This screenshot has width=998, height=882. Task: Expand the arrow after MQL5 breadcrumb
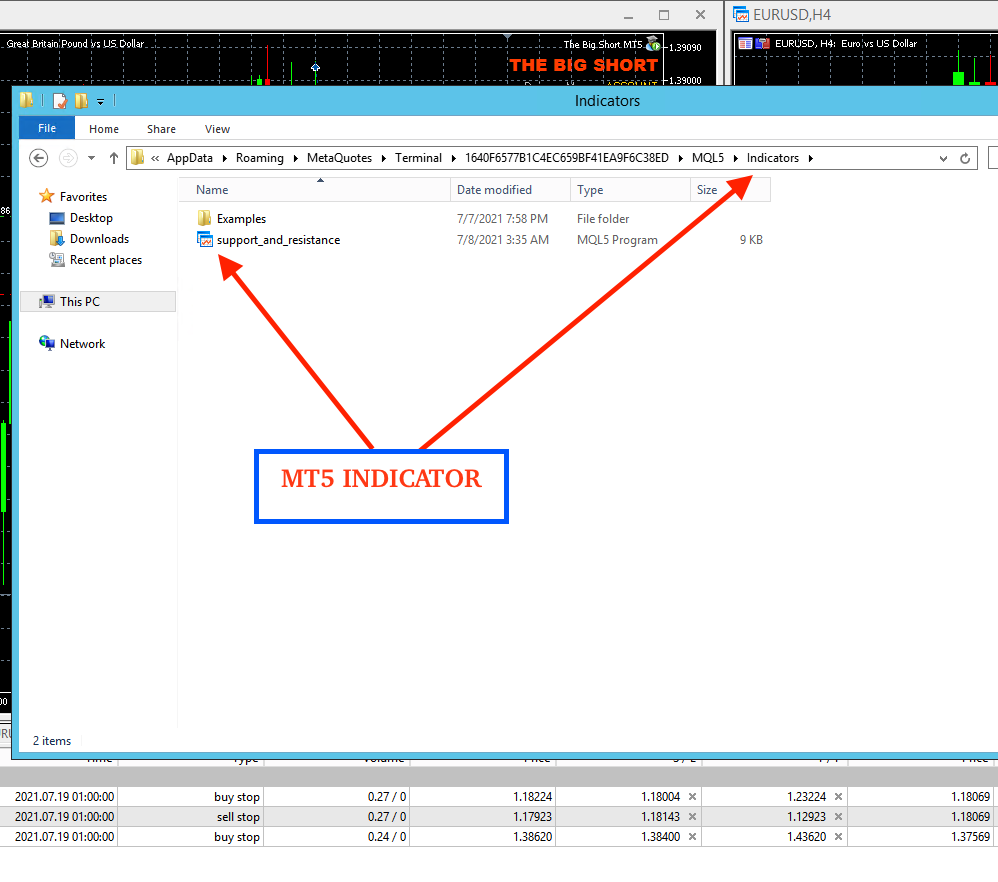click(x=735, y=158)
